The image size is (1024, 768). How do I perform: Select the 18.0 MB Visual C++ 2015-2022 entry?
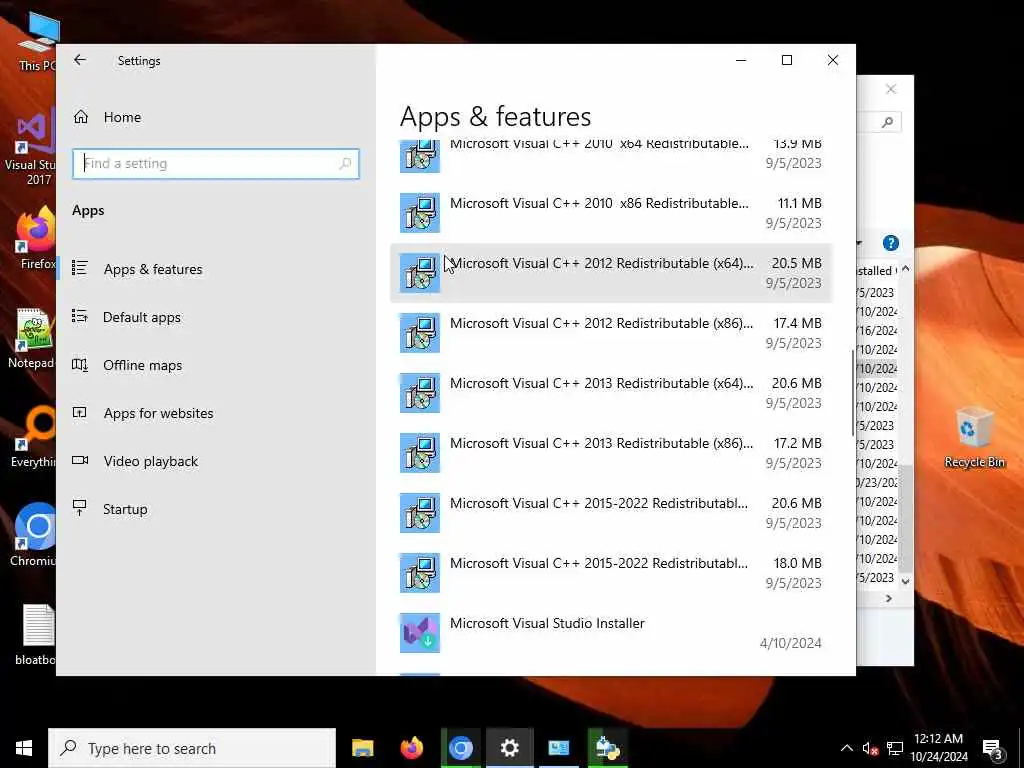tap(611, 573)
